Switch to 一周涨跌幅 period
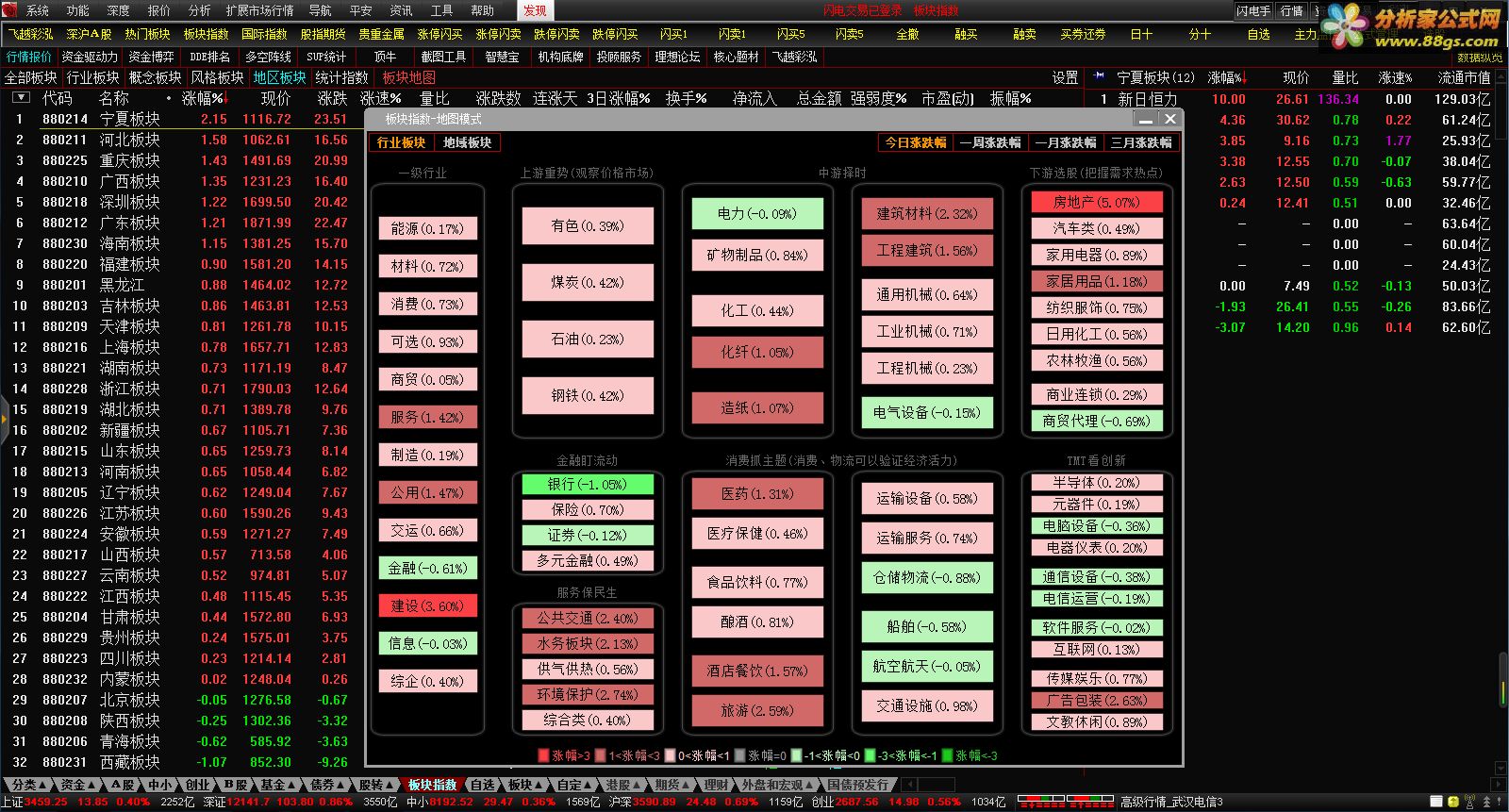Screen dimensions: 1509x812 point(990,142)
